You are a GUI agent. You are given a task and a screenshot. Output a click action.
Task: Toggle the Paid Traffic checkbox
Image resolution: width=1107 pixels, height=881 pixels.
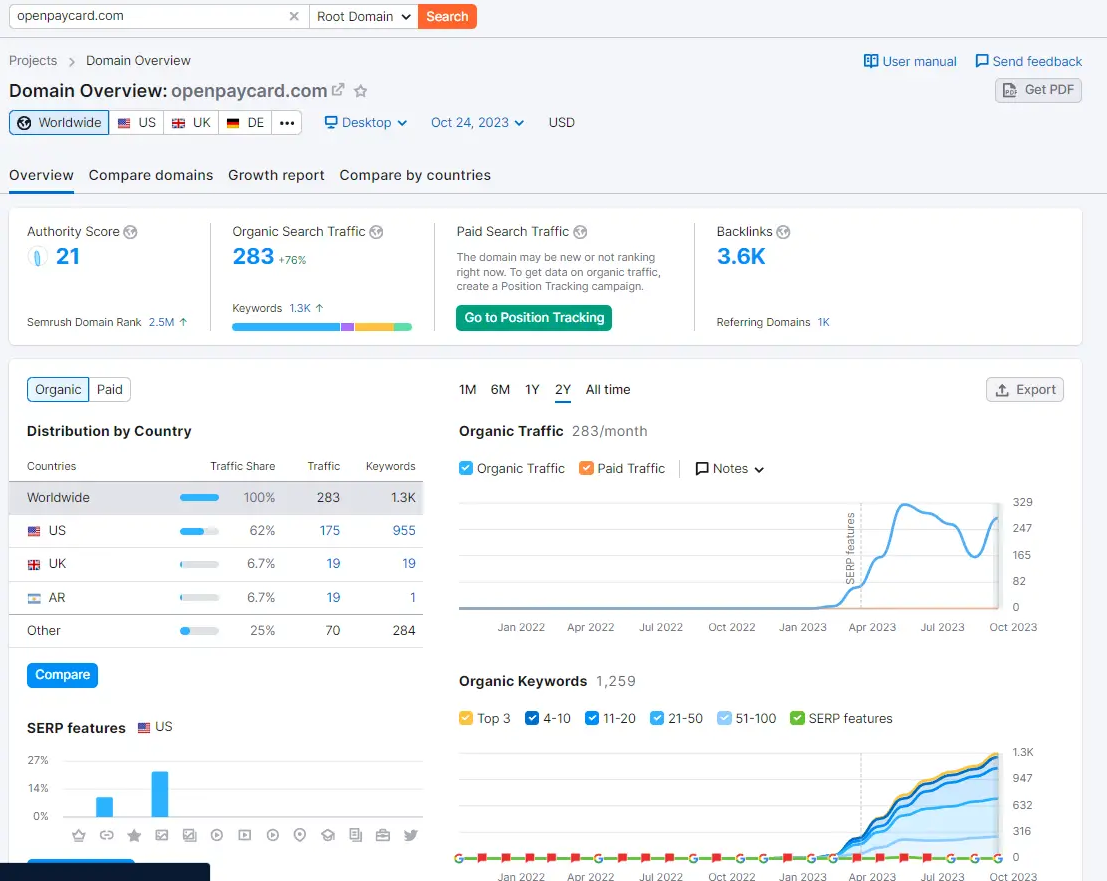pyautogui.click(x=586, y=468)
